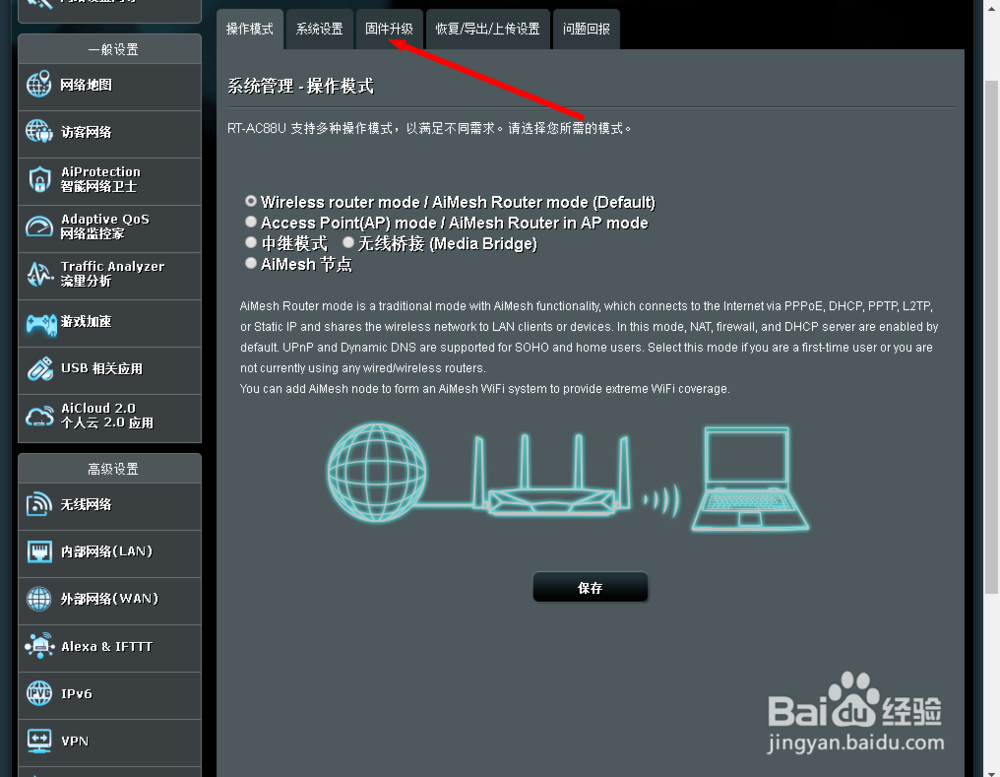The width and height of the screenshot is (1000, 777).
Task: Open 智能网络卫士 menu label
Action: pyautogui.click(x=98, y=186)
